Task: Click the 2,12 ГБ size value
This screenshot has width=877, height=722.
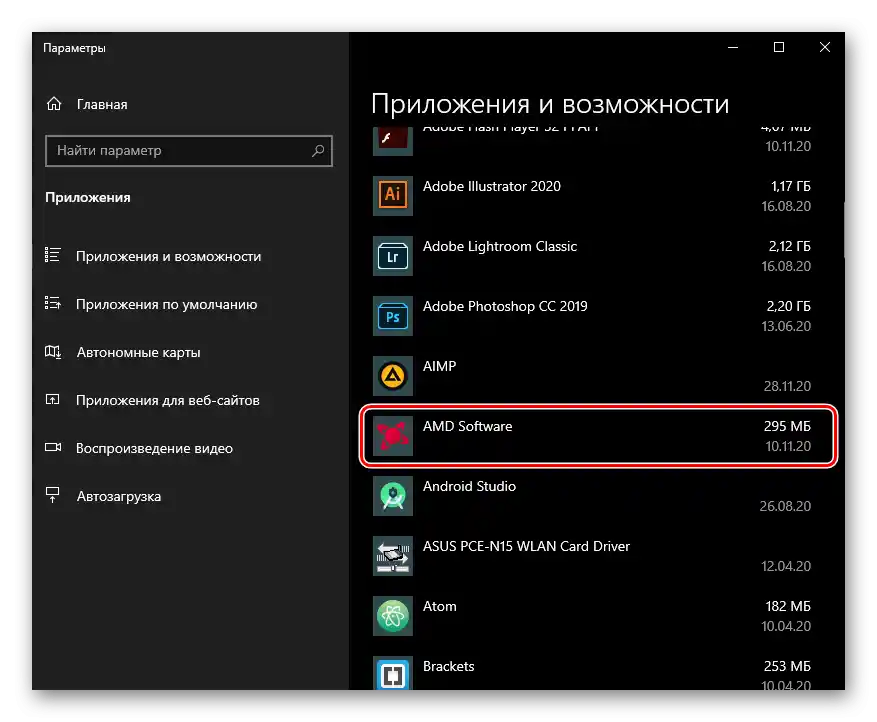Action: tap(789, 246)
